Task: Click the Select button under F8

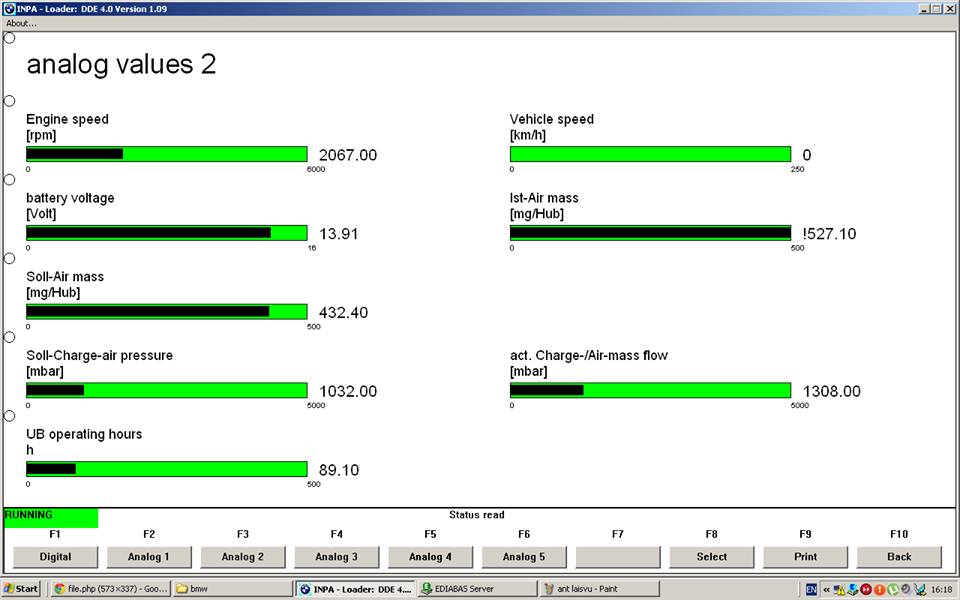Action: click(x=711, y=557)
